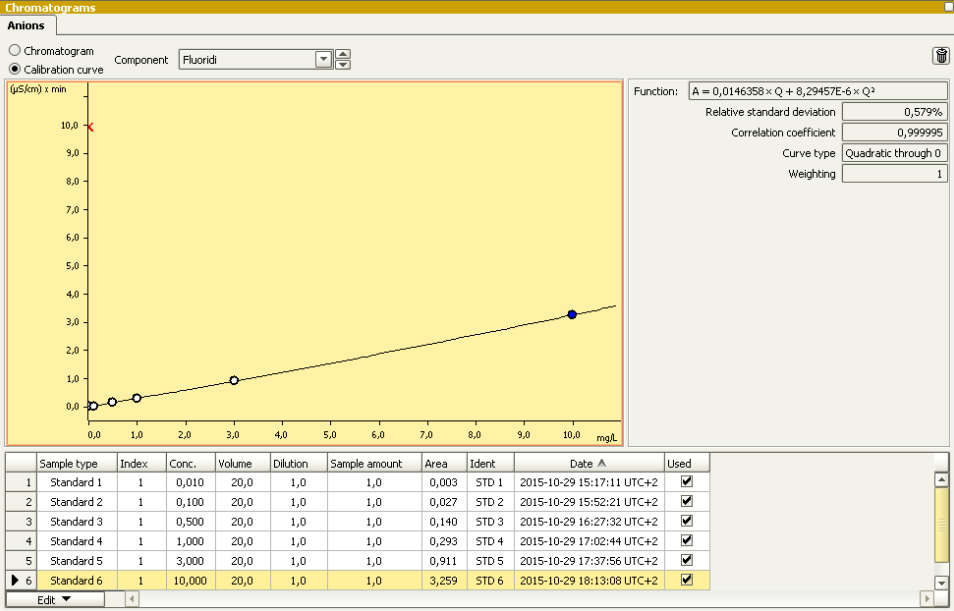This screenshot has height=611, width=954.
Task: Open the Edit dropdown menu
Action: click(55, 599)
